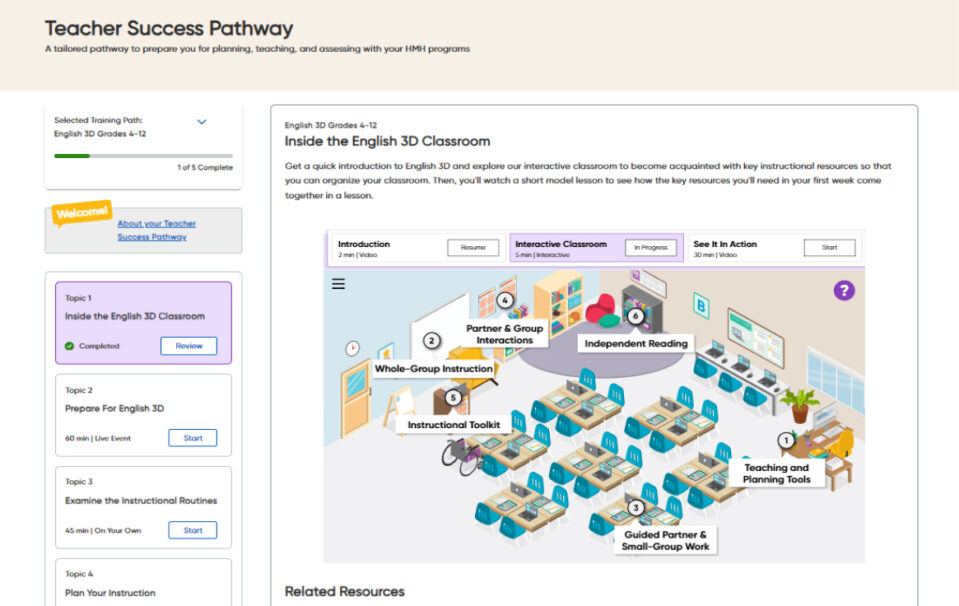The height and width of the screenshot is (606, 959).
Task: Click the red beanbag chair
Action: (x=599, y=308)
